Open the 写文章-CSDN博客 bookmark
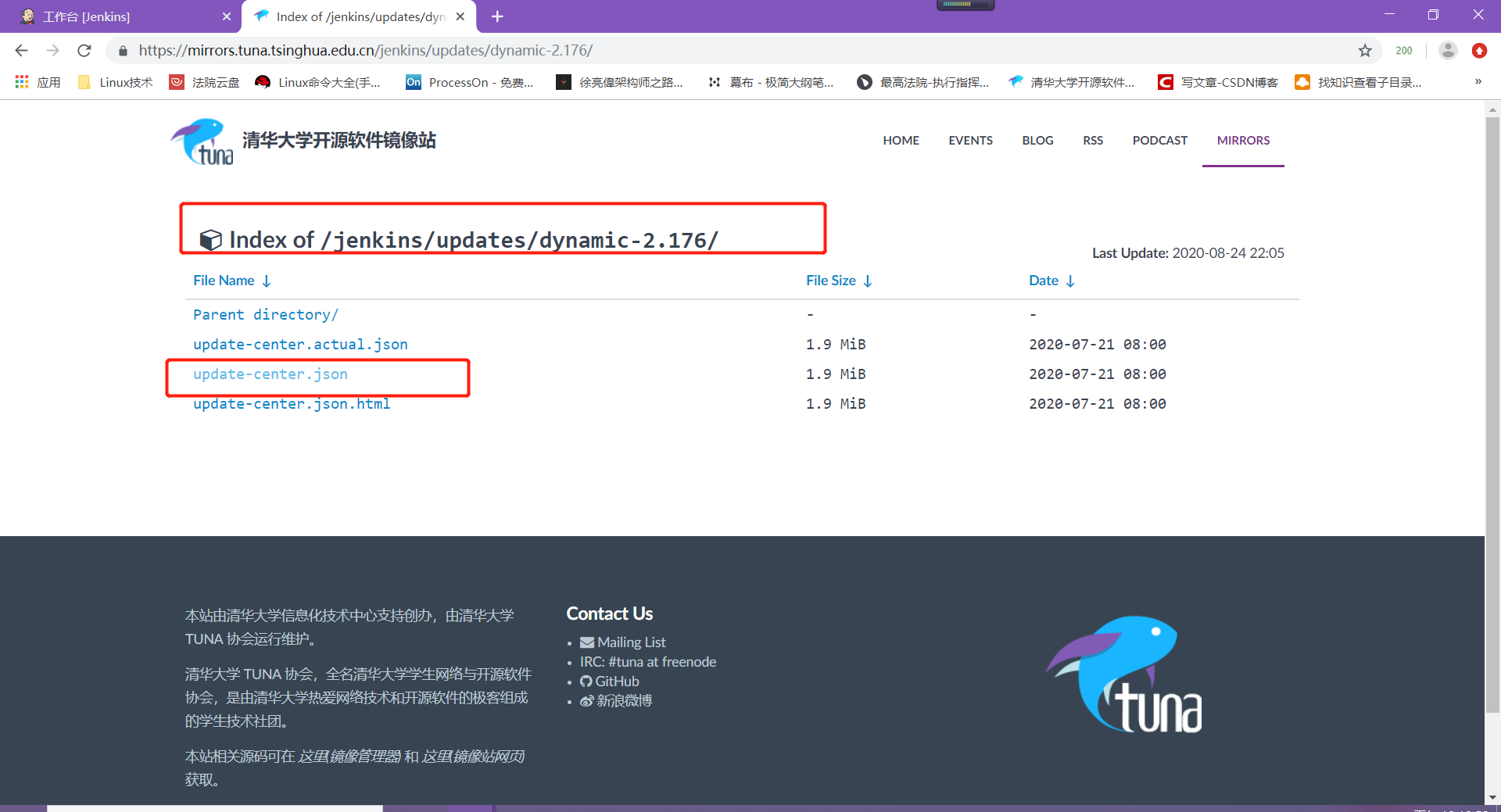The height and width of the screenshot is (812, 1501). coord(1218,82)
